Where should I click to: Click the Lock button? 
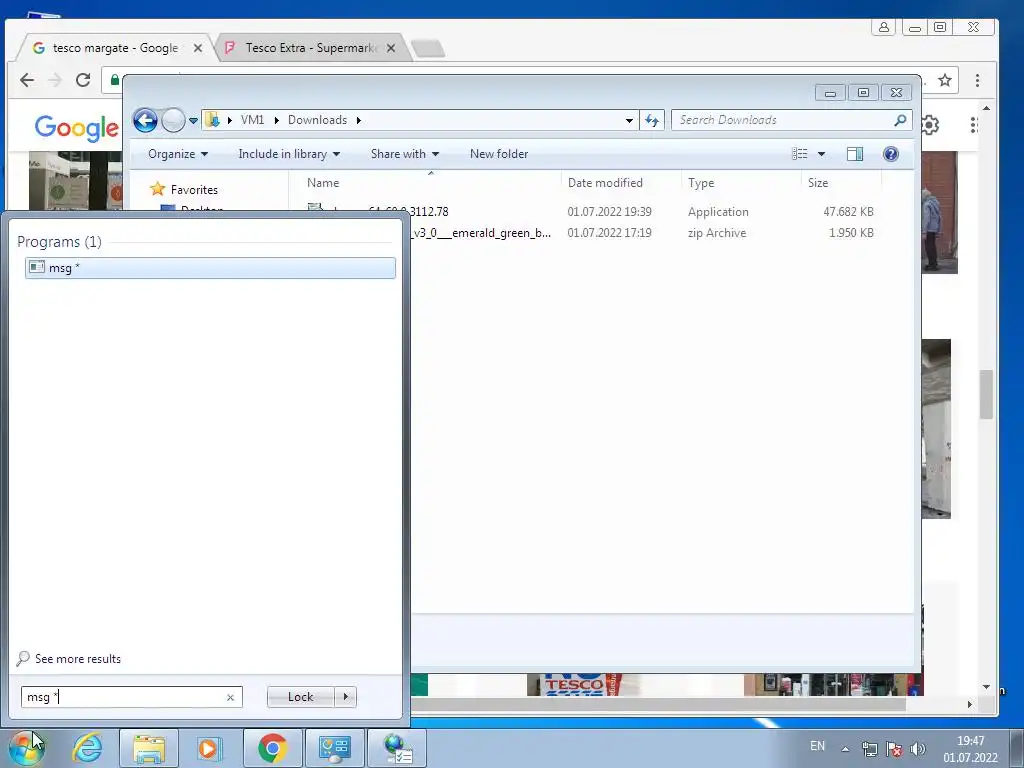click(x=300, y=697)
